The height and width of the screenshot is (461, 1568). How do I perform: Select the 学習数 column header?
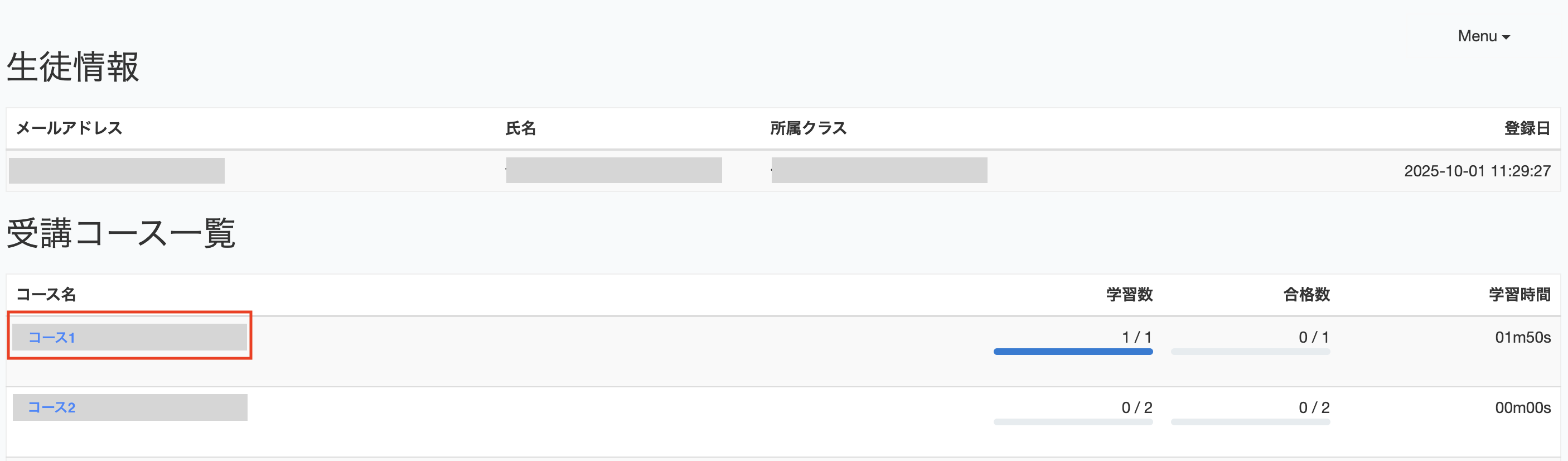coord(1129,295)
